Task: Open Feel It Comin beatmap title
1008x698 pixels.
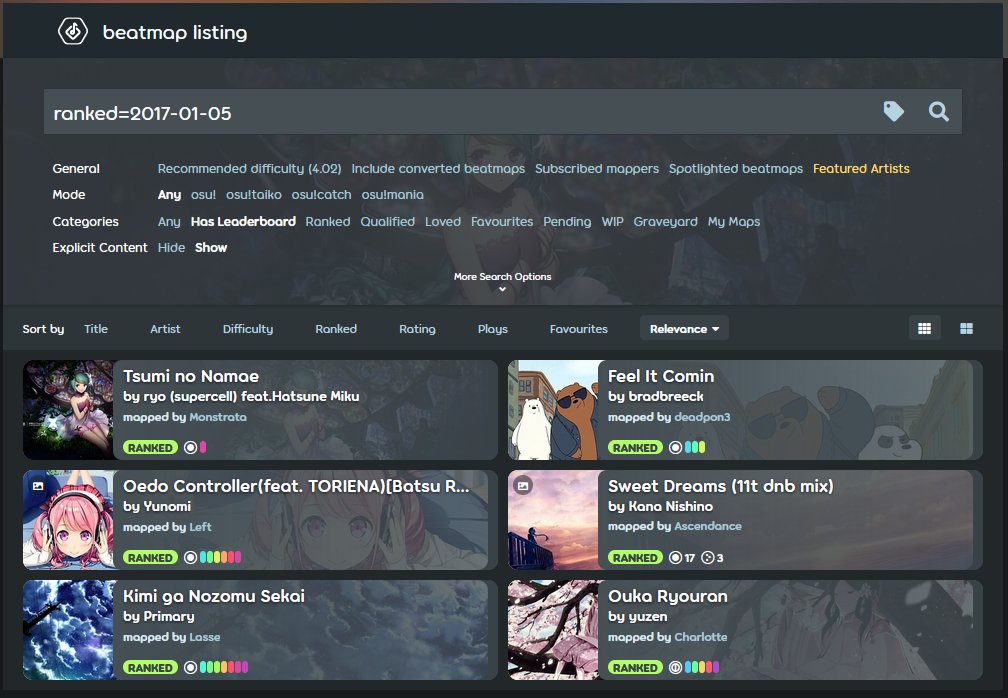Action: pos(661,376)
